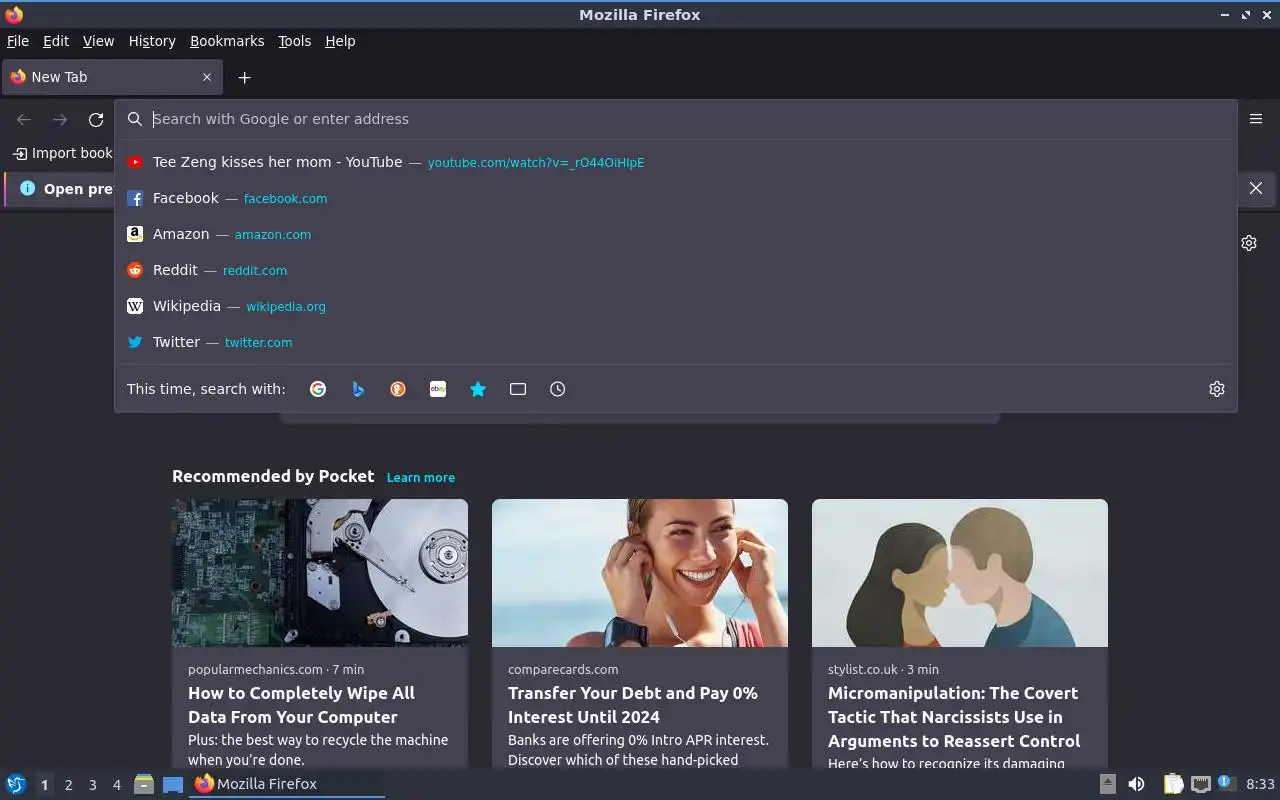This screenshot has width=1280, height=800.
Task: Close the New Tab tab
Action: click(x=207, y=77)
